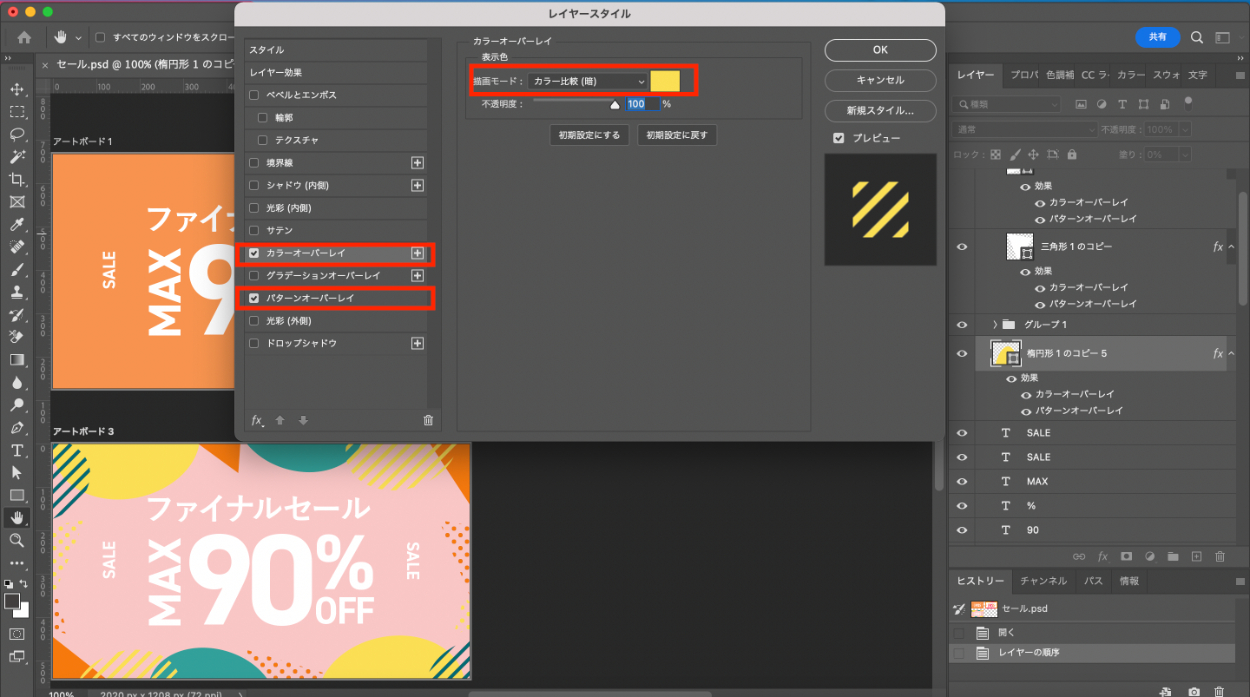This screenshot has height=697, width=1250.
Task: Collapse effects of 楕円形 1 のコピー 5
Action: click(1232, 354)
